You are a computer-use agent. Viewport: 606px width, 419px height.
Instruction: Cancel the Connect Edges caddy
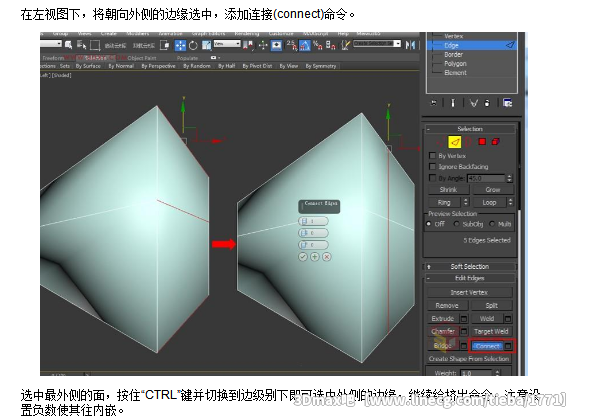327,257
